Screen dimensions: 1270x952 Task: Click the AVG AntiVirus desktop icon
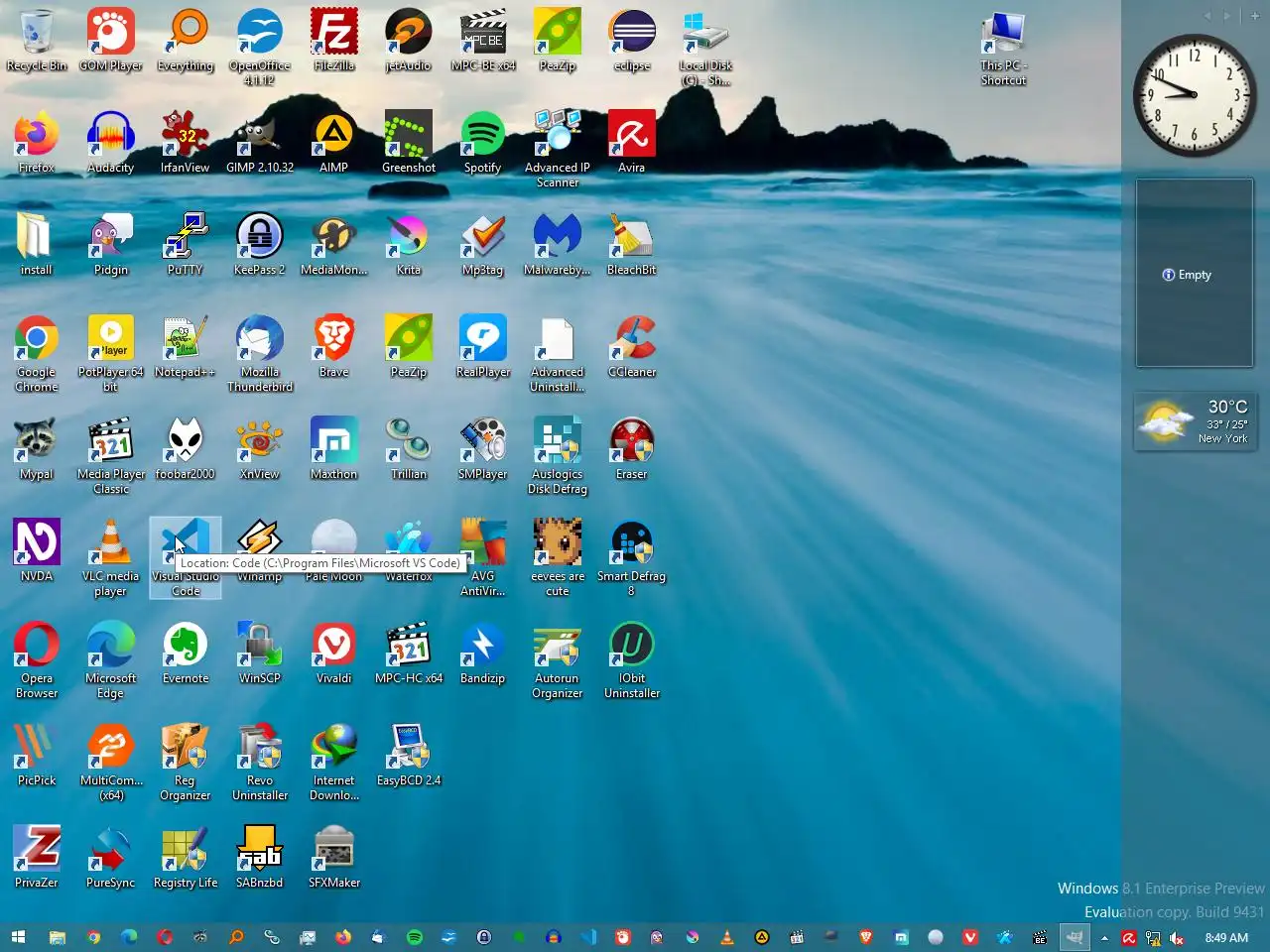pos(483,558)
